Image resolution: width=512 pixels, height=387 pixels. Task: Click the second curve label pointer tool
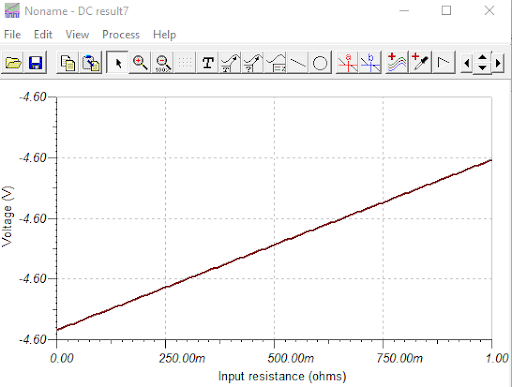pos(253,63)
